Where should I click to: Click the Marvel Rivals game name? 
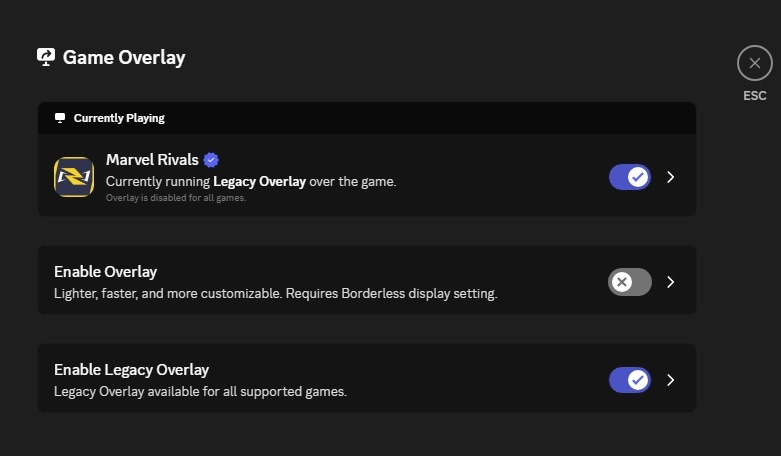tap(152, 160)
